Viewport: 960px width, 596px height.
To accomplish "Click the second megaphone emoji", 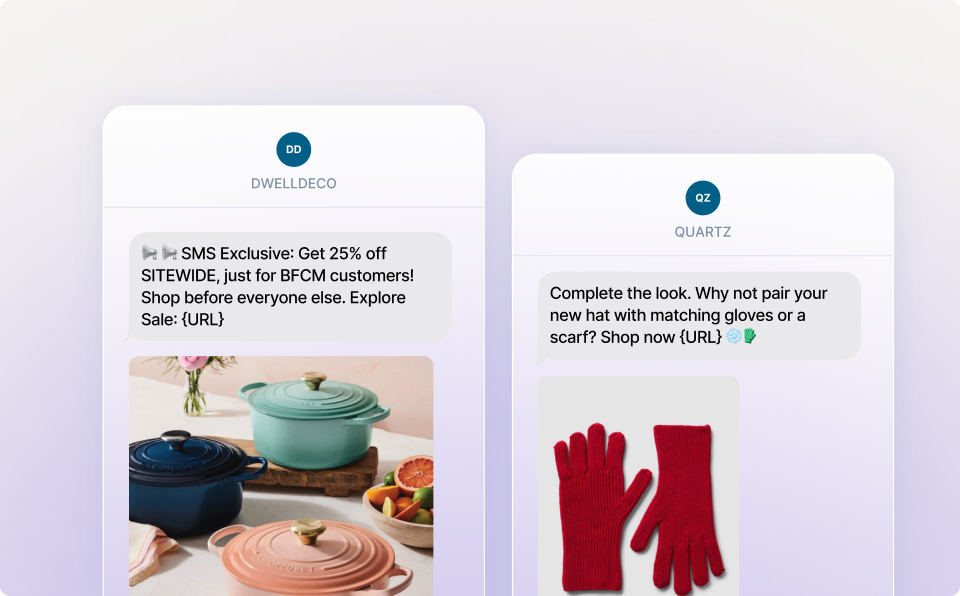I will point(170,252).
